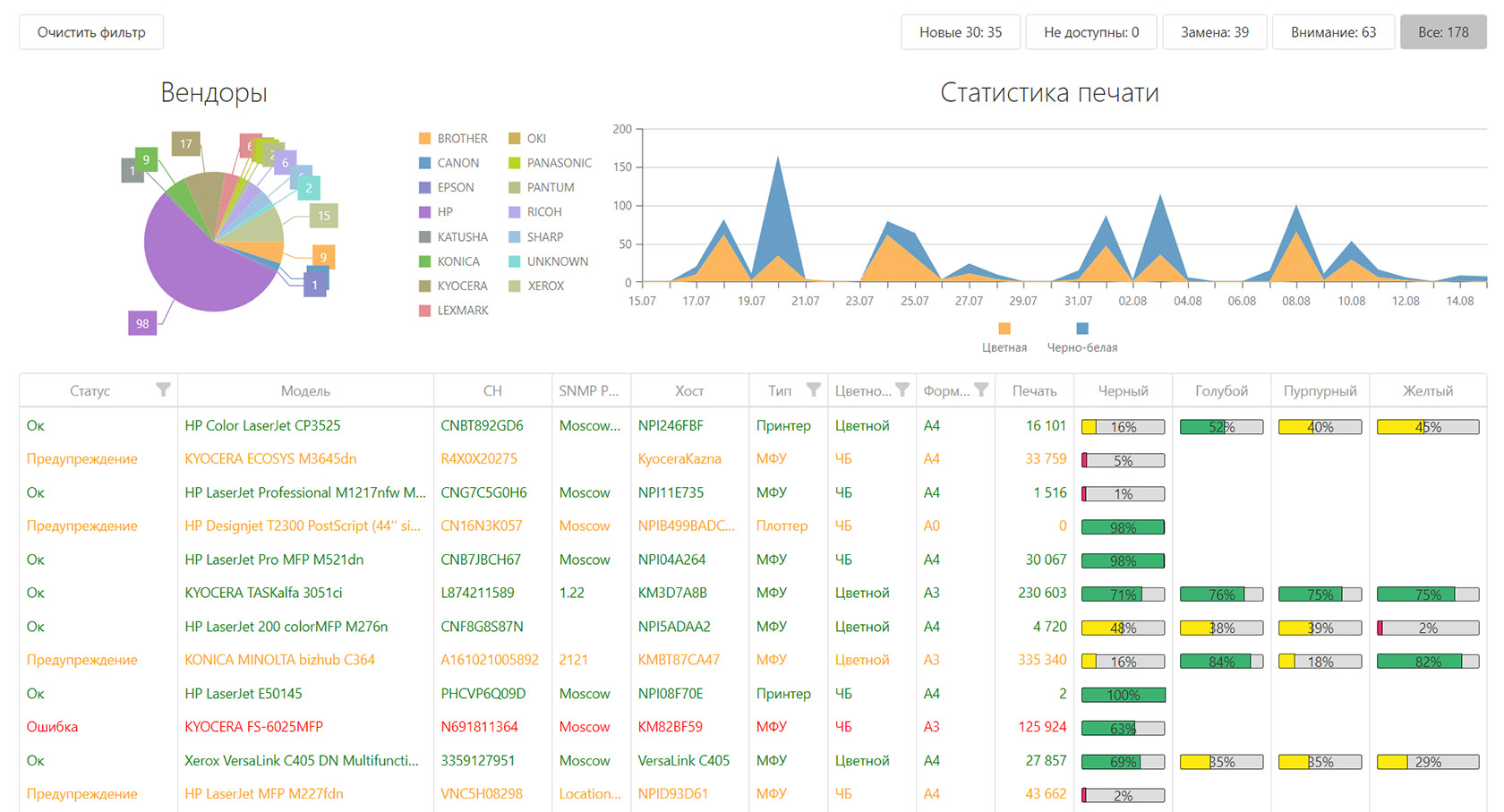Select HP Color LaserJet CP3525 row
The width and height of the screenshot is (1504, 812).
(x=753, y=426)
